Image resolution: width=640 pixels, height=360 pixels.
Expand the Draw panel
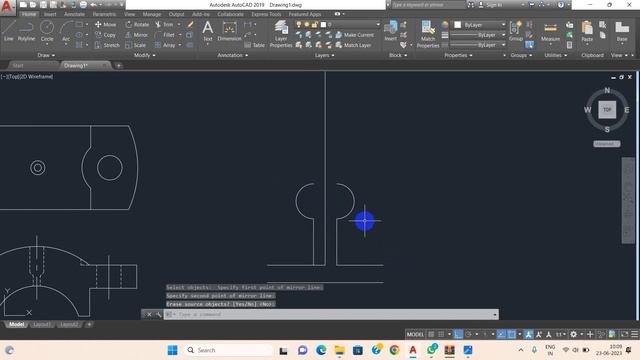tap(46, 55)
